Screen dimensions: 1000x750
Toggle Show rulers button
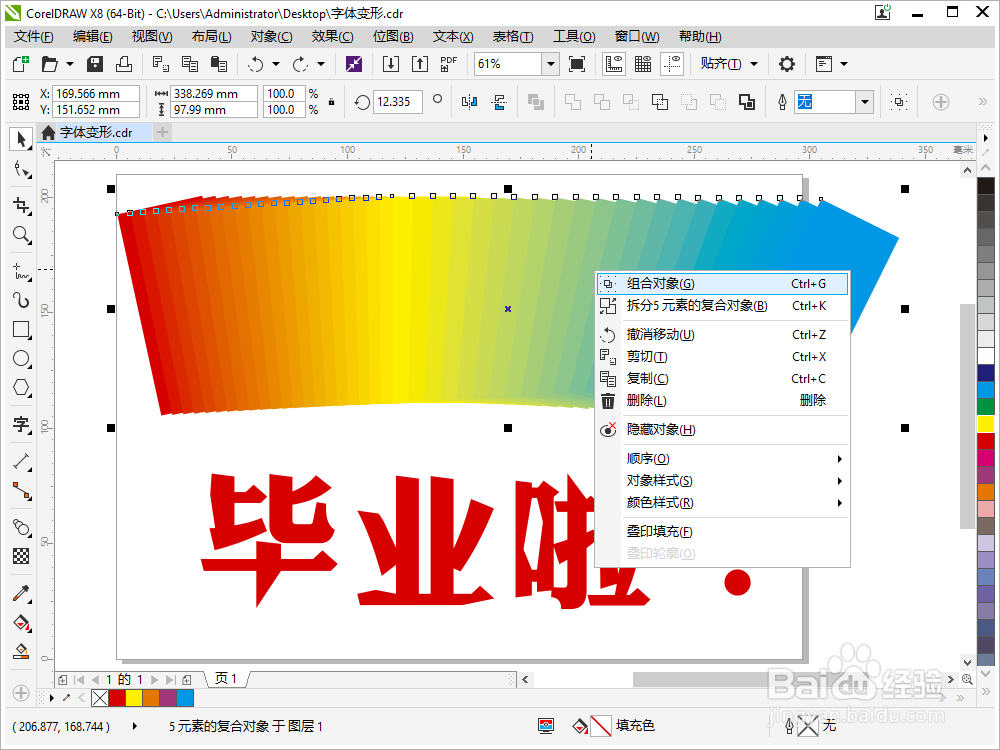[614, 64]
